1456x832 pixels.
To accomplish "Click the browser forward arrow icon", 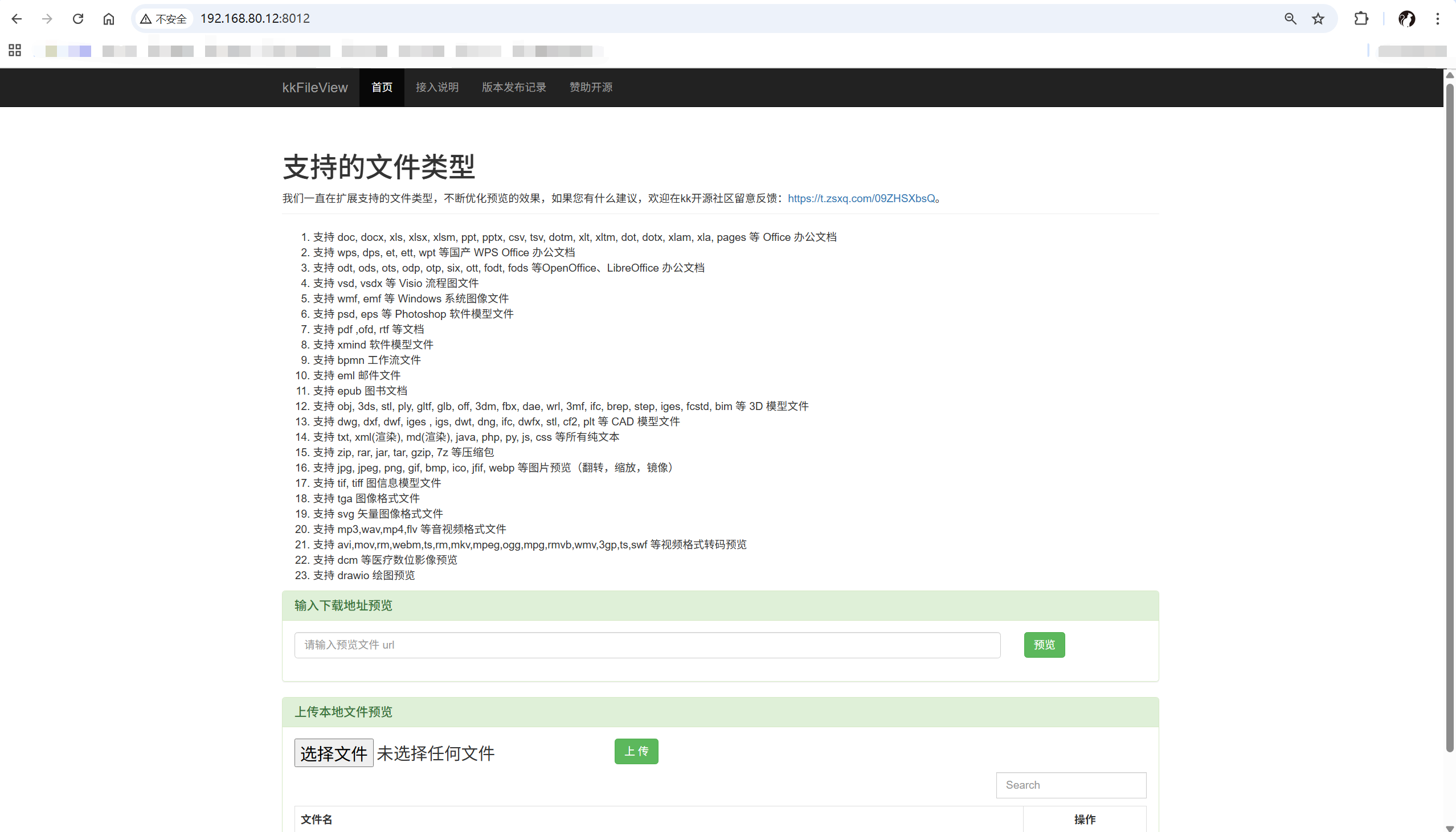I will click(47, 19).
